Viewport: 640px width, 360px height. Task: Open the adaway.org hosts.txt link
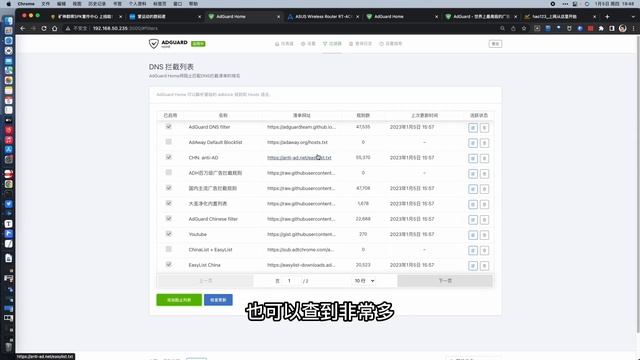coord(297,142)
